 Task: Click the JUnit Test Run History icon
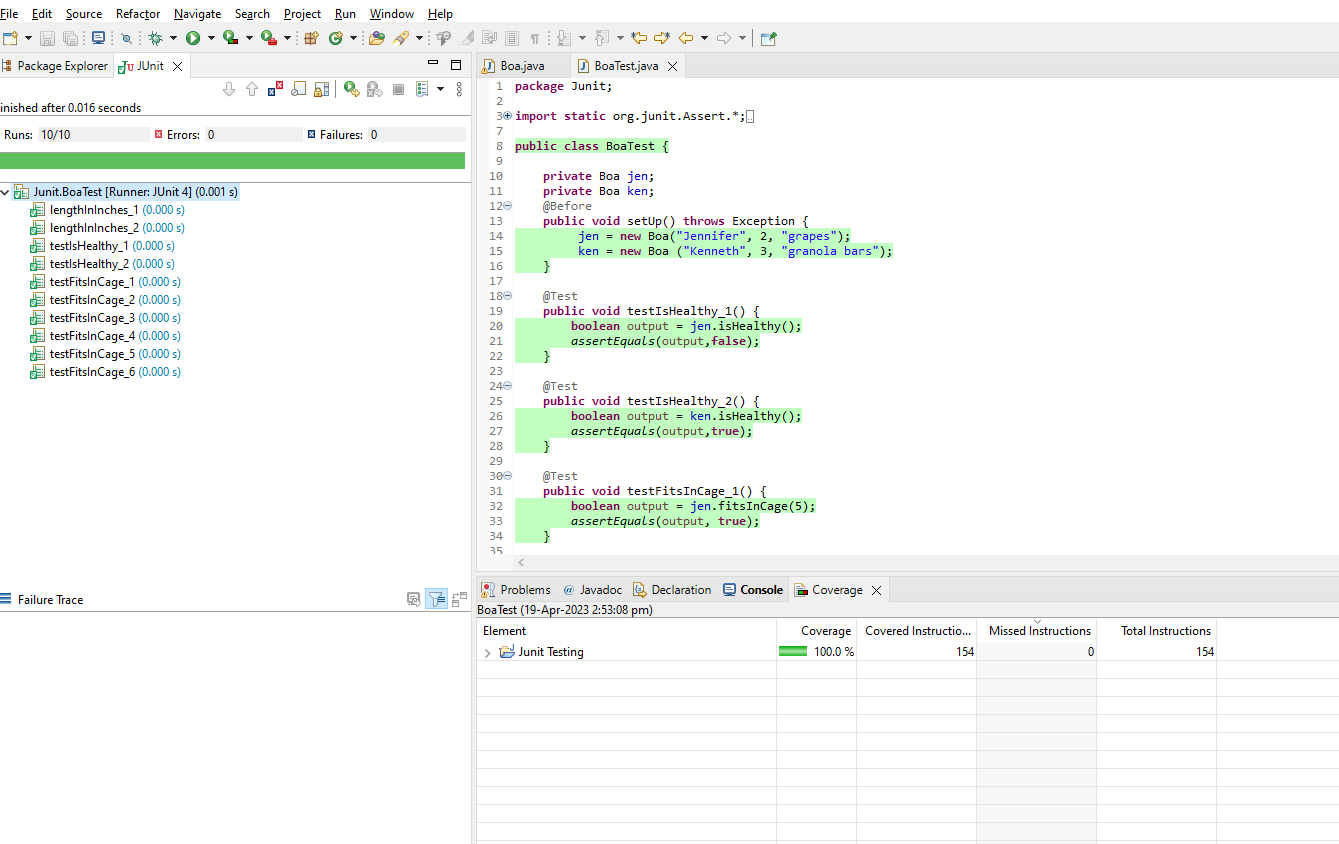click(421, 89)
